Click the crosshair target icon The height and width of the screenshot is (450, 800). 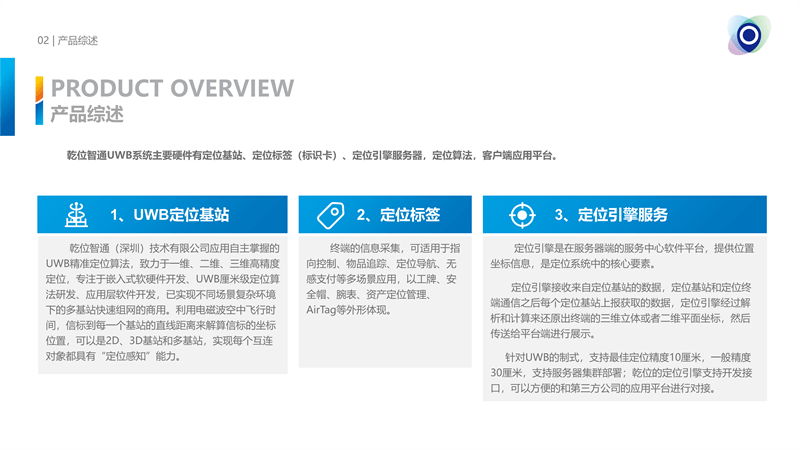522,215
